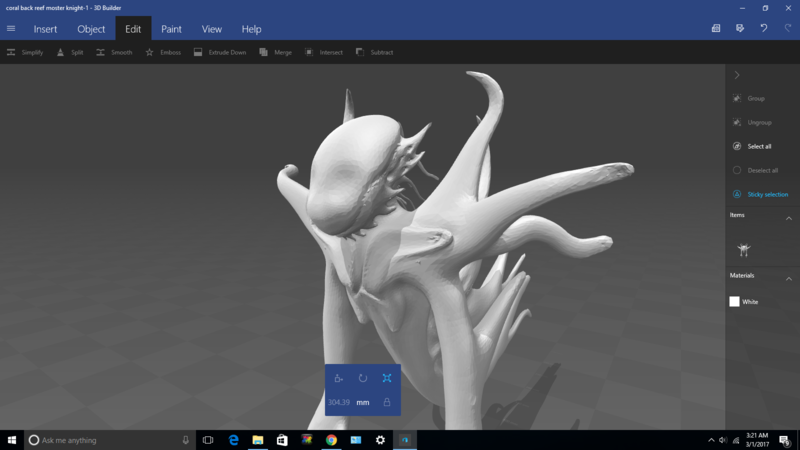Click the Simplify tool icon
This screenshot has height=450, width=800.
point(11,52)
